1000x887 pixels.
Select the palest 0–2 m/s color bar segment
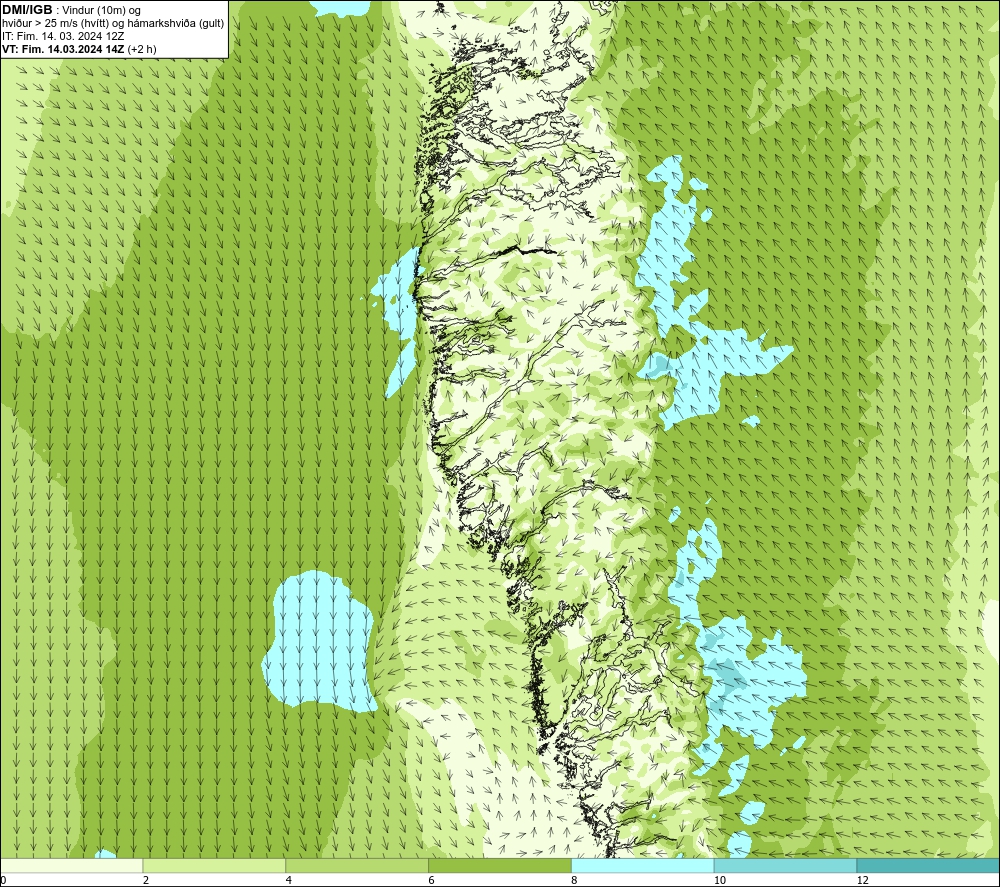(71, 865)
